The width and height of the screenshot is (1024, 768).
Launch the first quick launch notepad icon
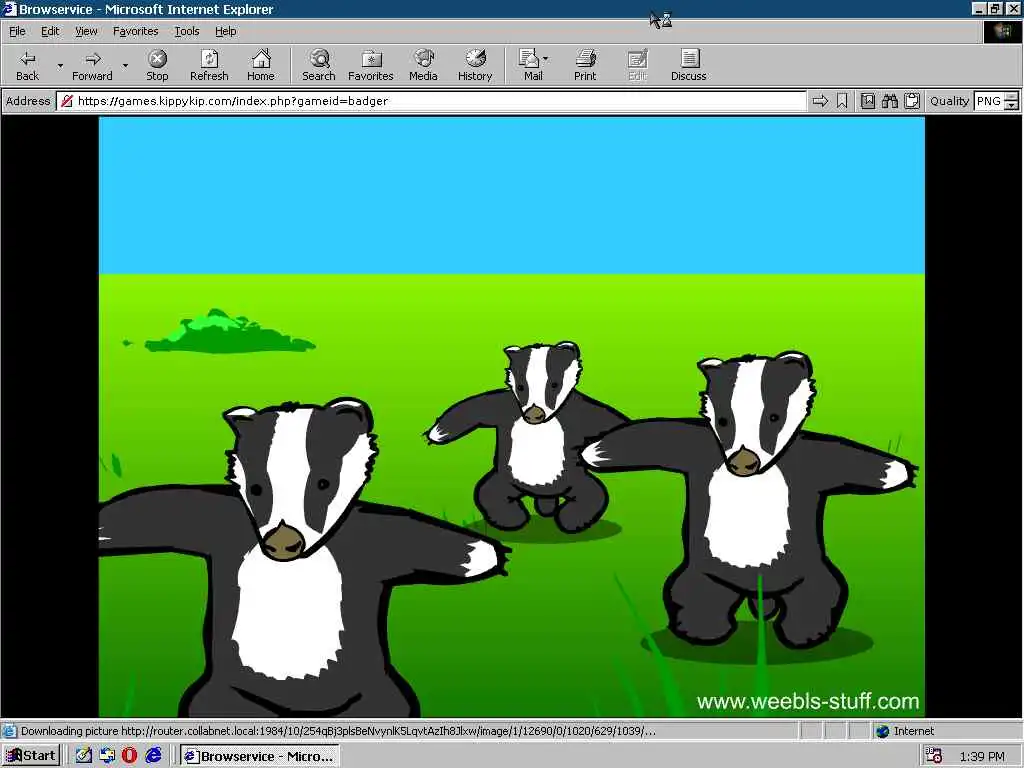[x=83, y=756]
